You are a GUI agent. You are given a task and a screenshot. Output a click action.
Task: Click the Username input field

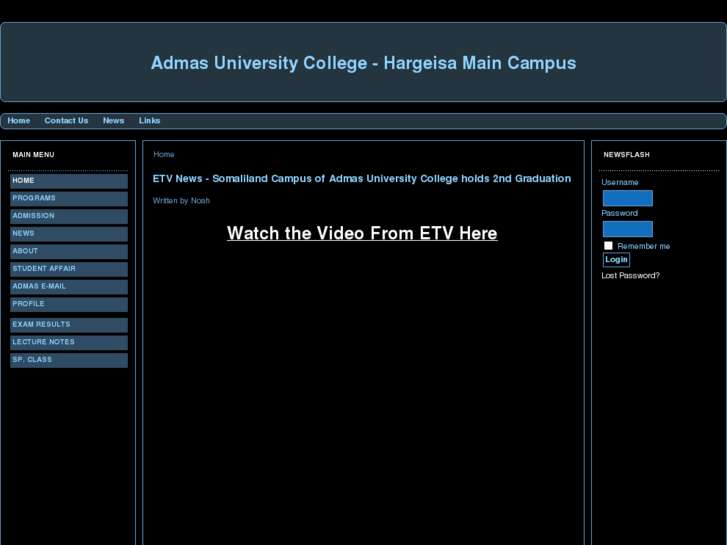628,198
